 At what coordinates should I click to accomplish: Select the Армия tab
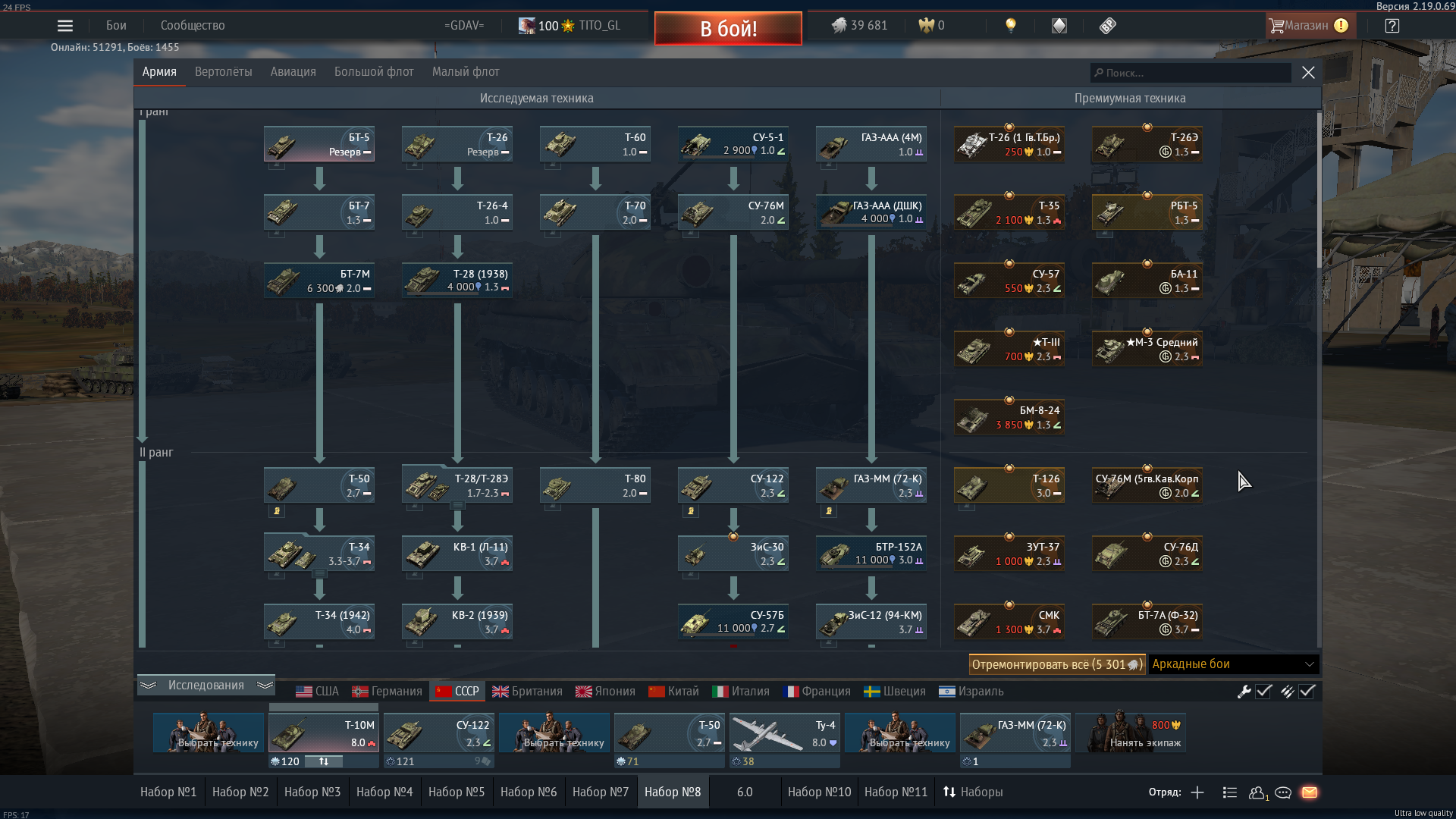159,72
